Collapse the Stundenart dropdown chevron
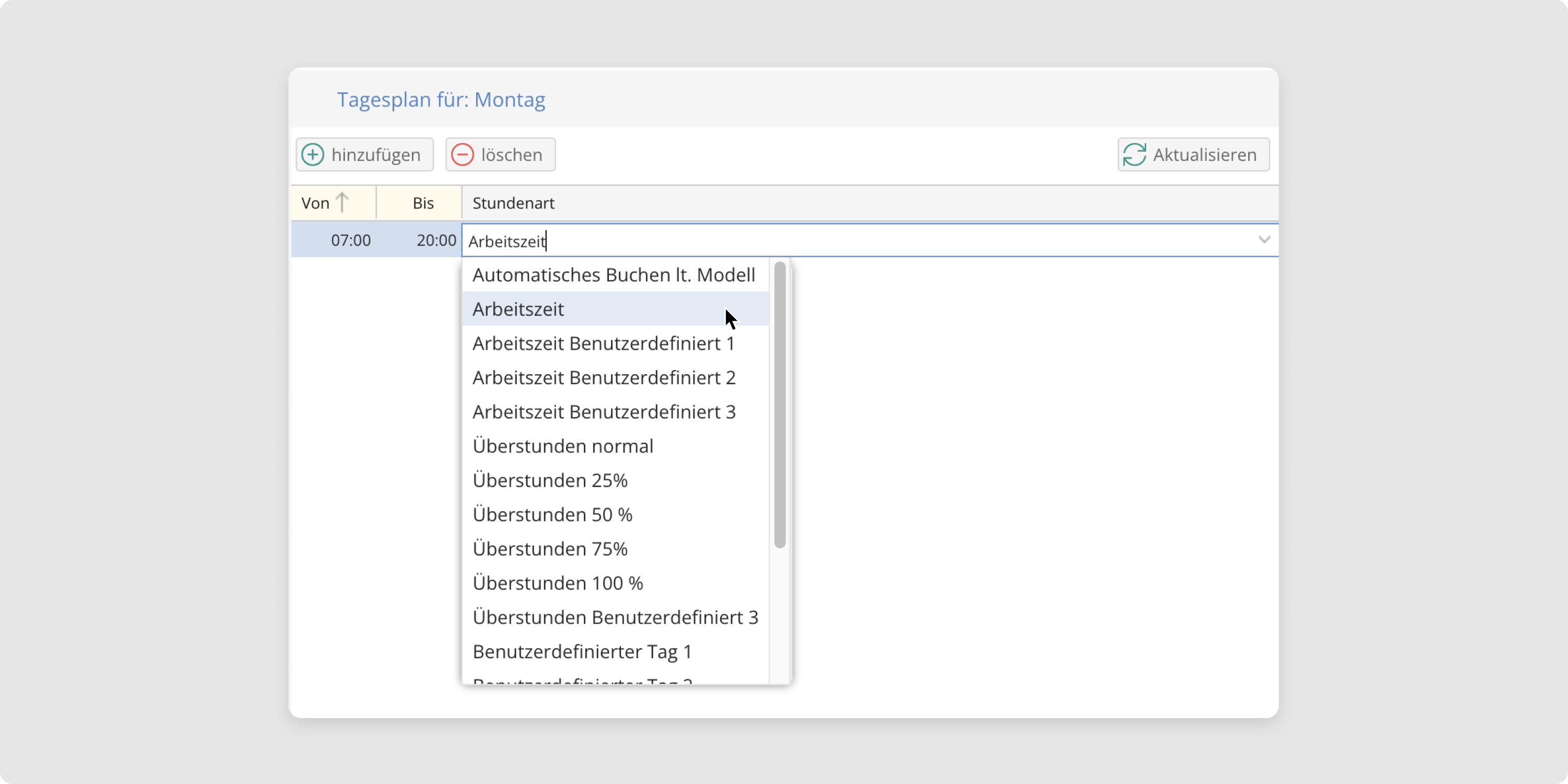Image resolution: width=1568 pixels, height=784 pixels. pos(1264,240)
